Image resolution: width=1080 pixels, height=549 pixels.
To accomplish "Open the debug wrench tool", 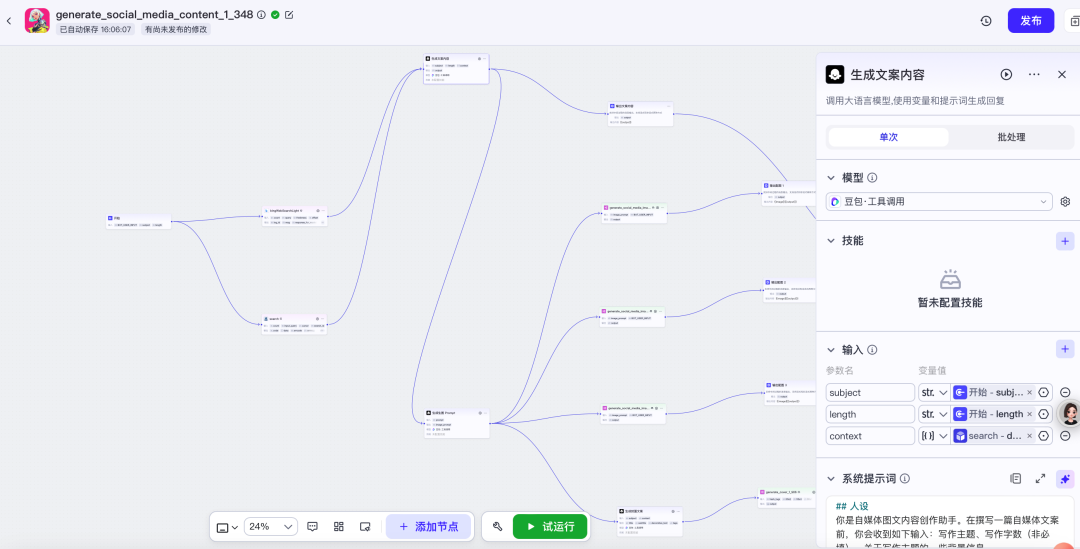I will (497, 526).
